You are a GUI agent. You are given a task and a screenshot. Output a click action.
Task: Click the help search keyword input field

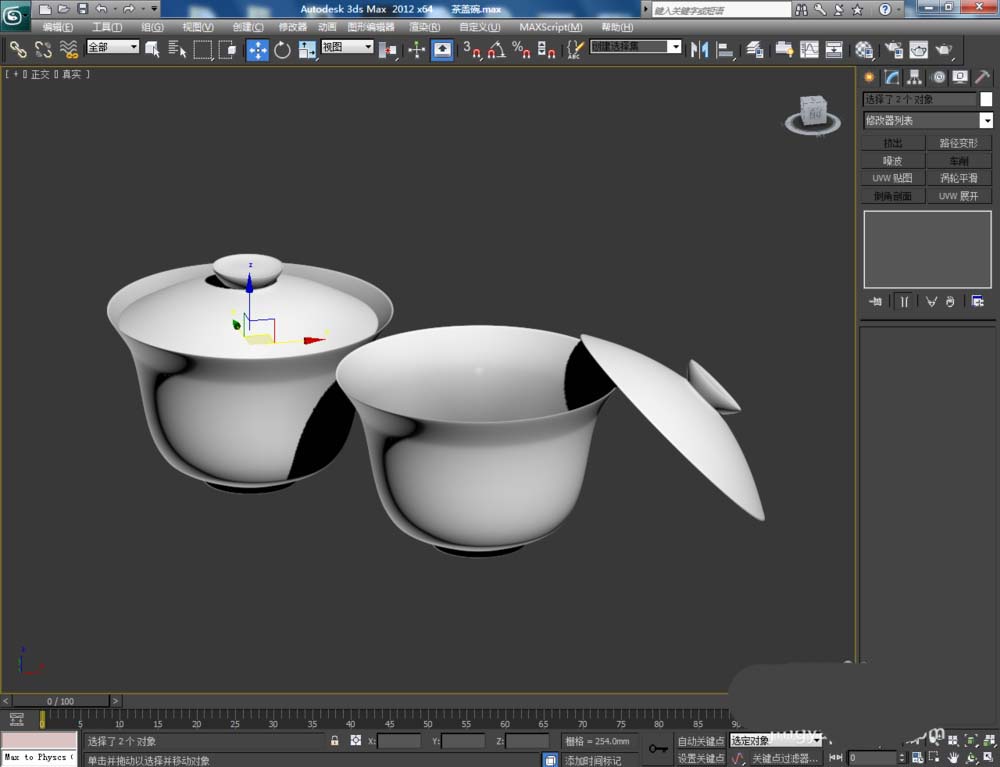pos(721,10)
